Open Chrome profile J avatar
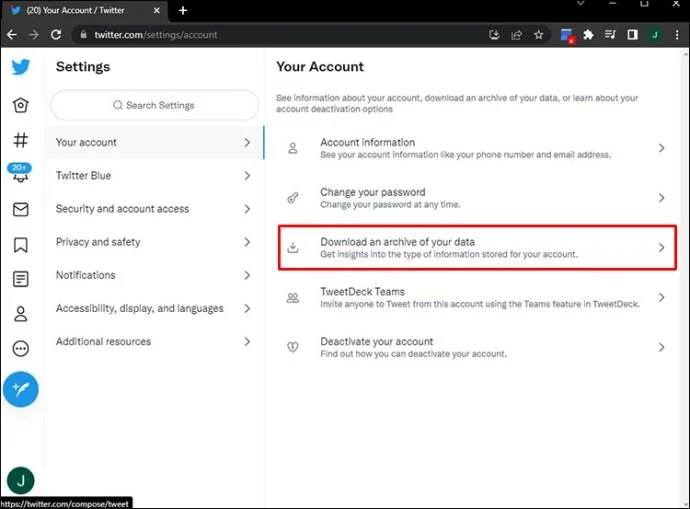690x509 pixels. coord(655,35)
